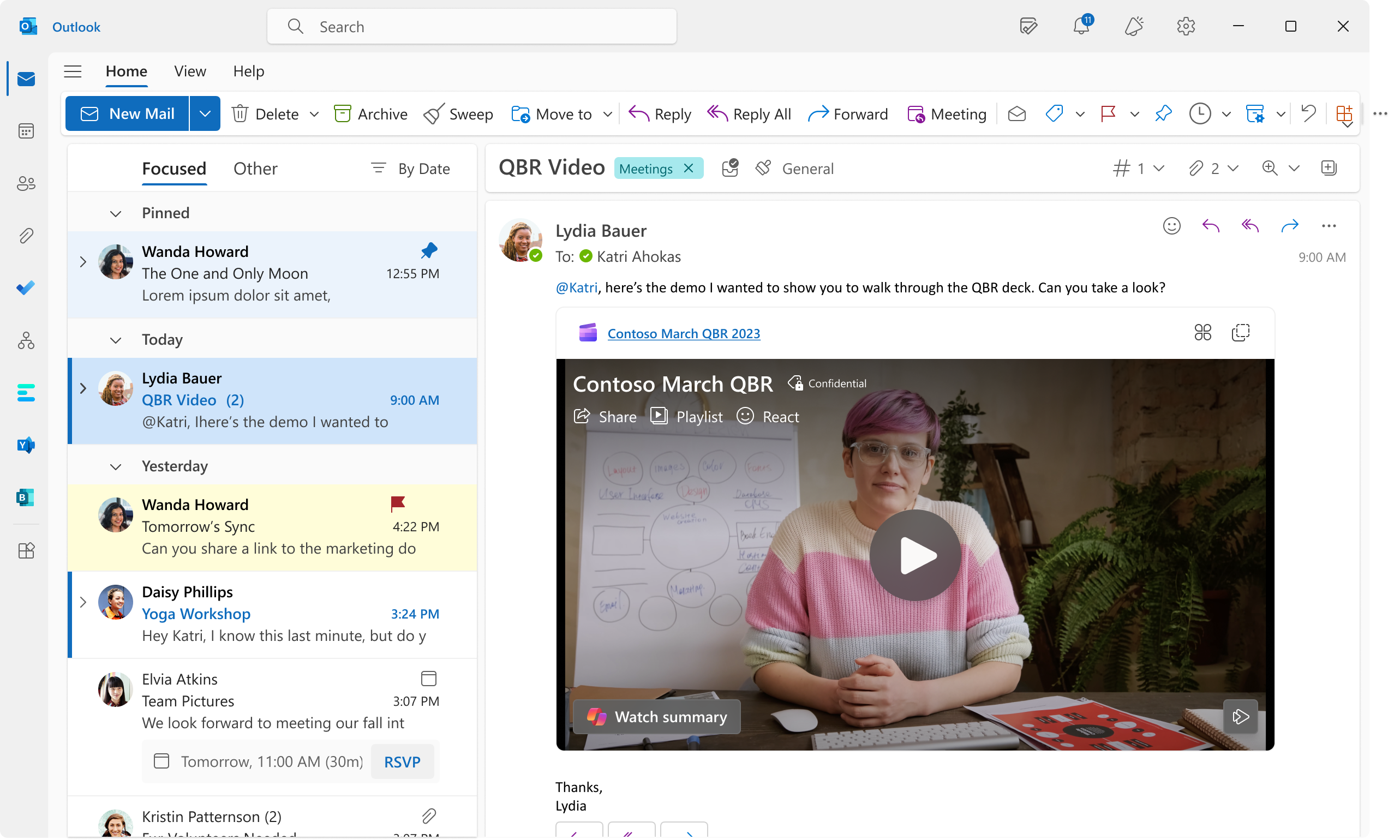Open the To Do checkmark app
The image size is (1400, 840).
coord(26,288)
